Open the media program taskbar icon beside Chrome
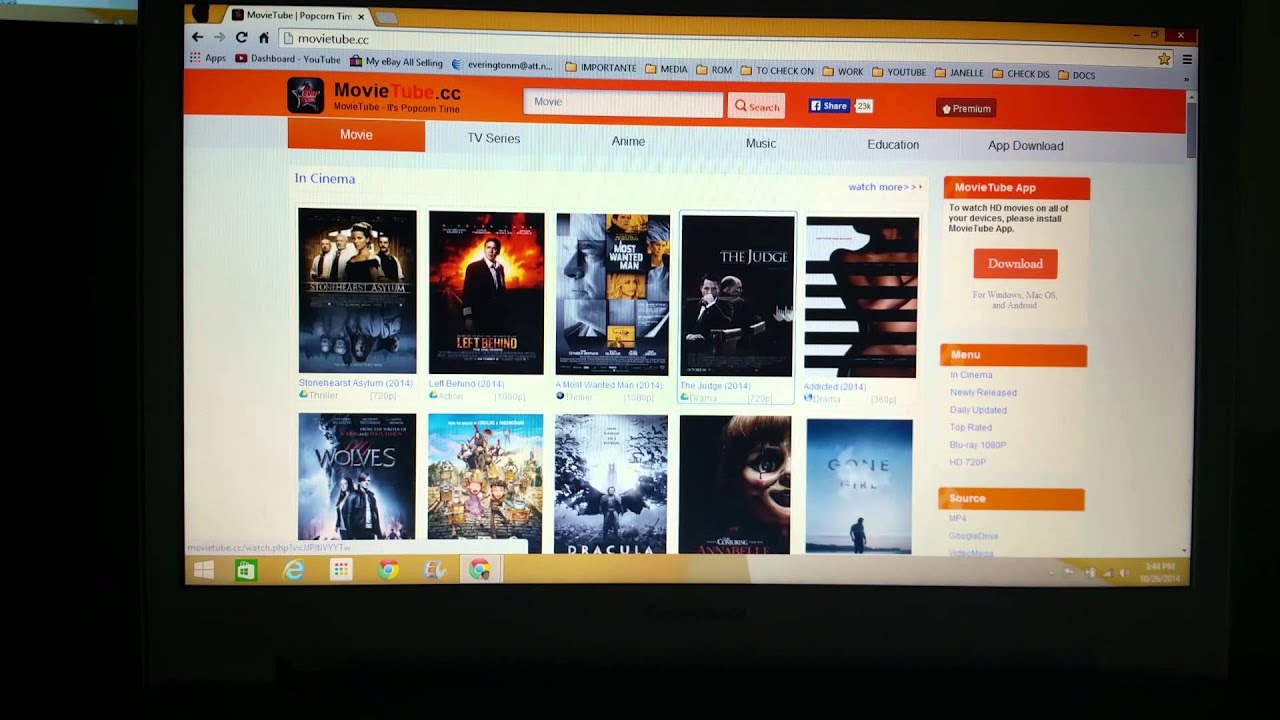1280x720 pixels. [434, 570]
